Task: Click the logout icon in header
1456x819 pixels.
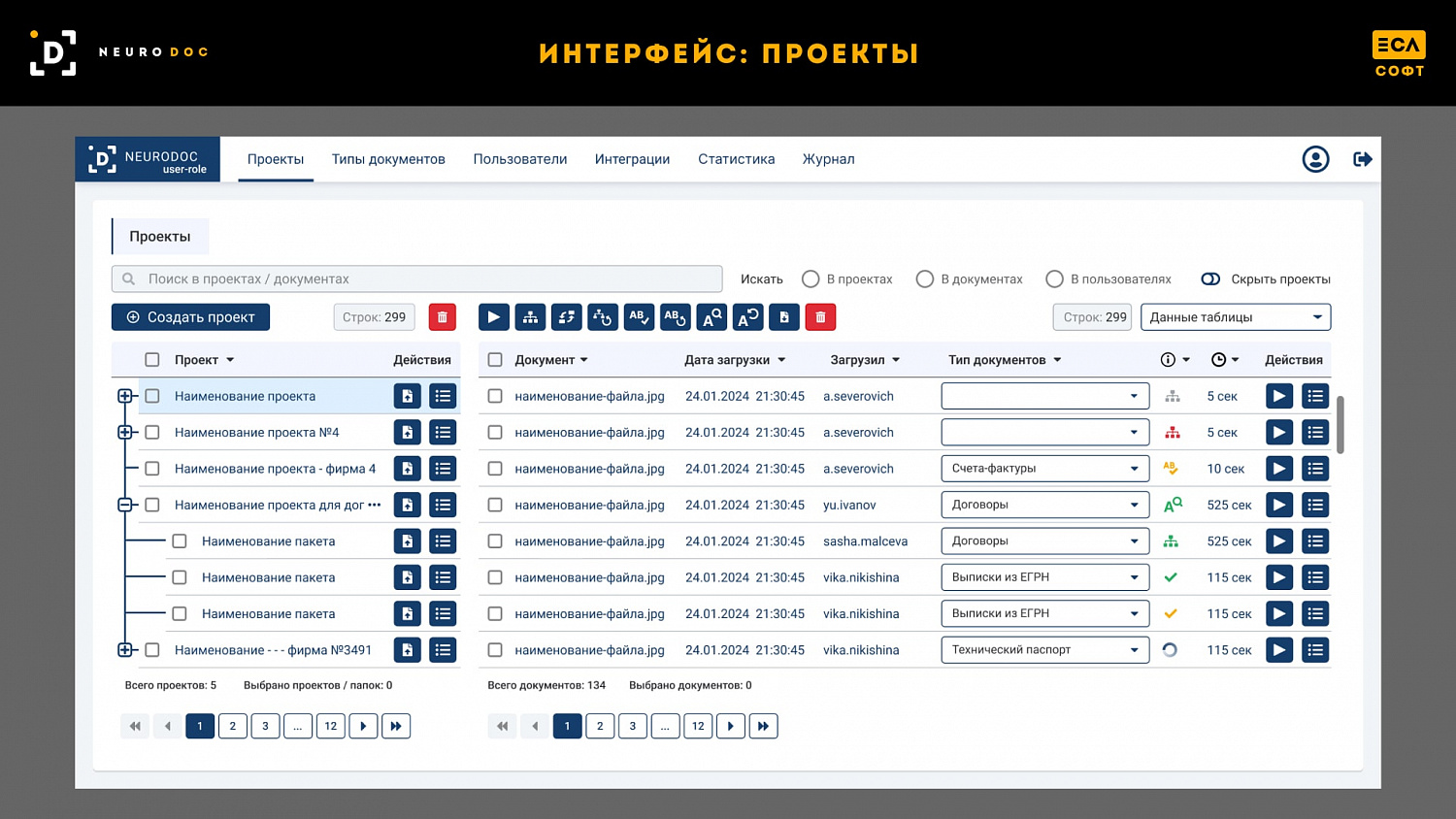Action: pyautogui.click(x=1363, y=159)
